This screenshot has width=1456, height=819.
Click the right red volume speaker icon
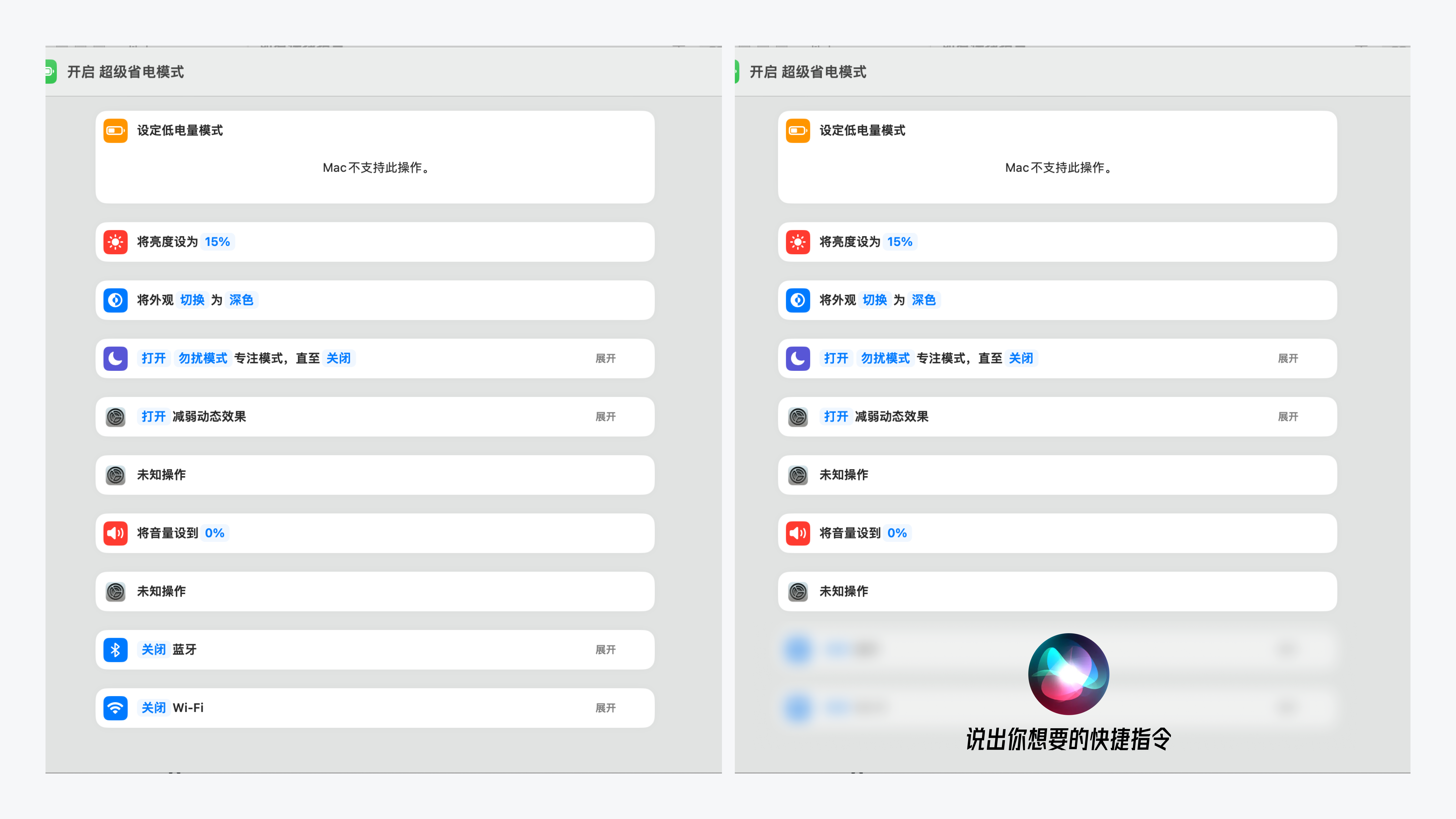(x=798, y=533)
